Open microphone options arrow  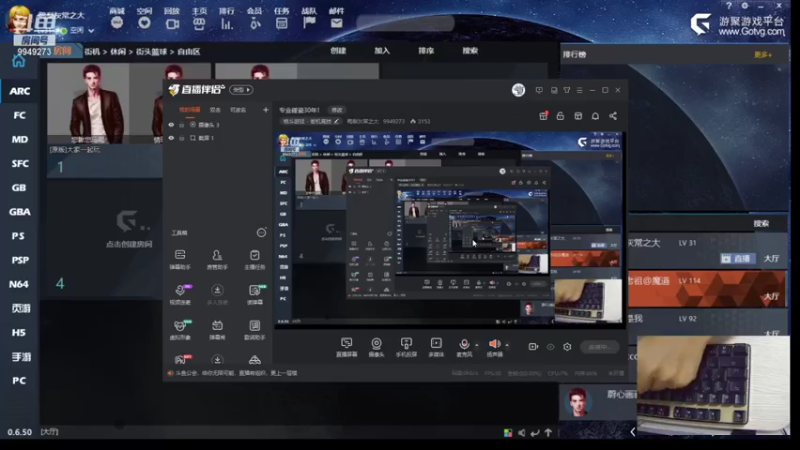tap(477, 345)
